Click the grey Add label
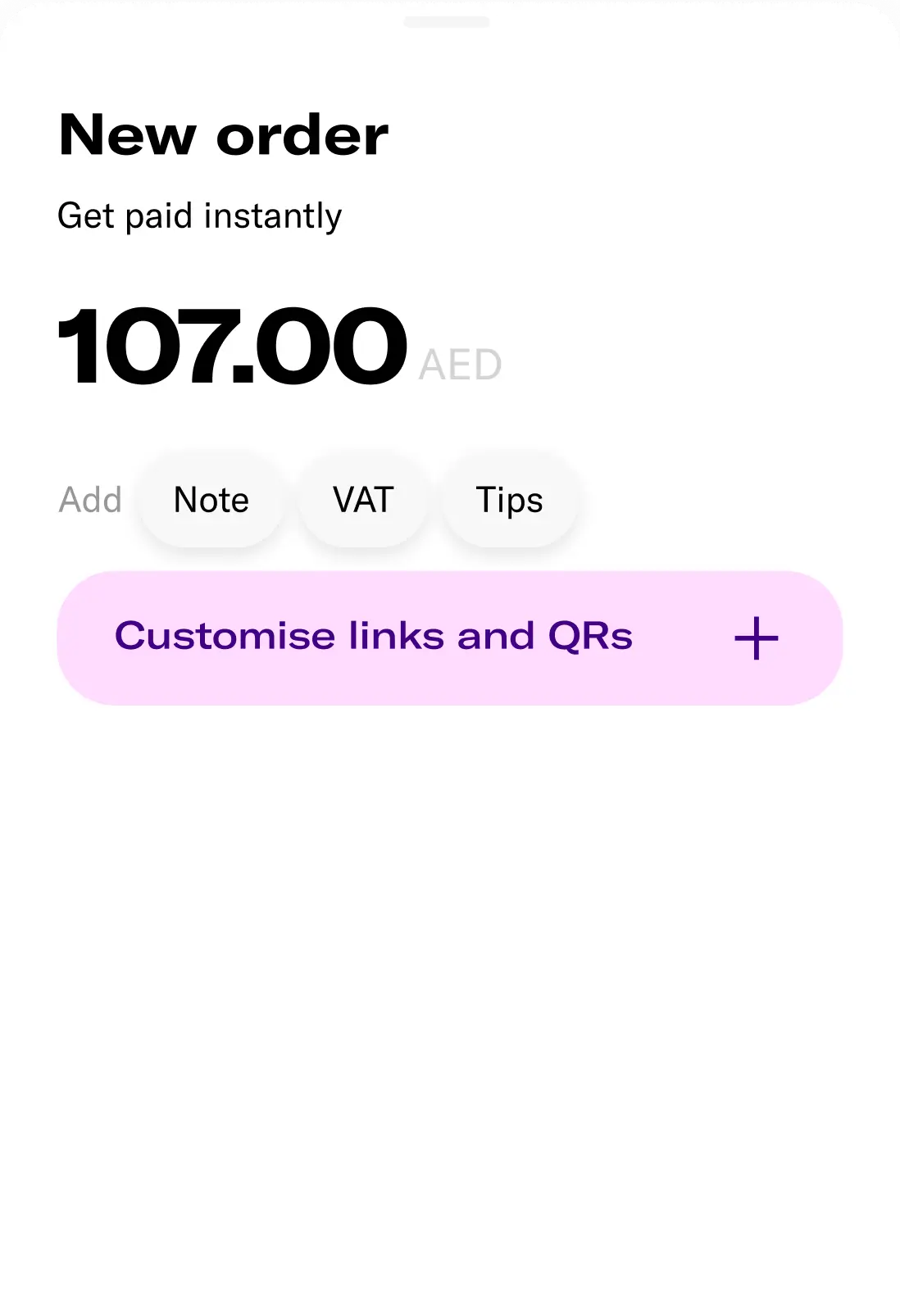Image resolution: width=900 pixels, height=1316 pixels. point(90,500)
